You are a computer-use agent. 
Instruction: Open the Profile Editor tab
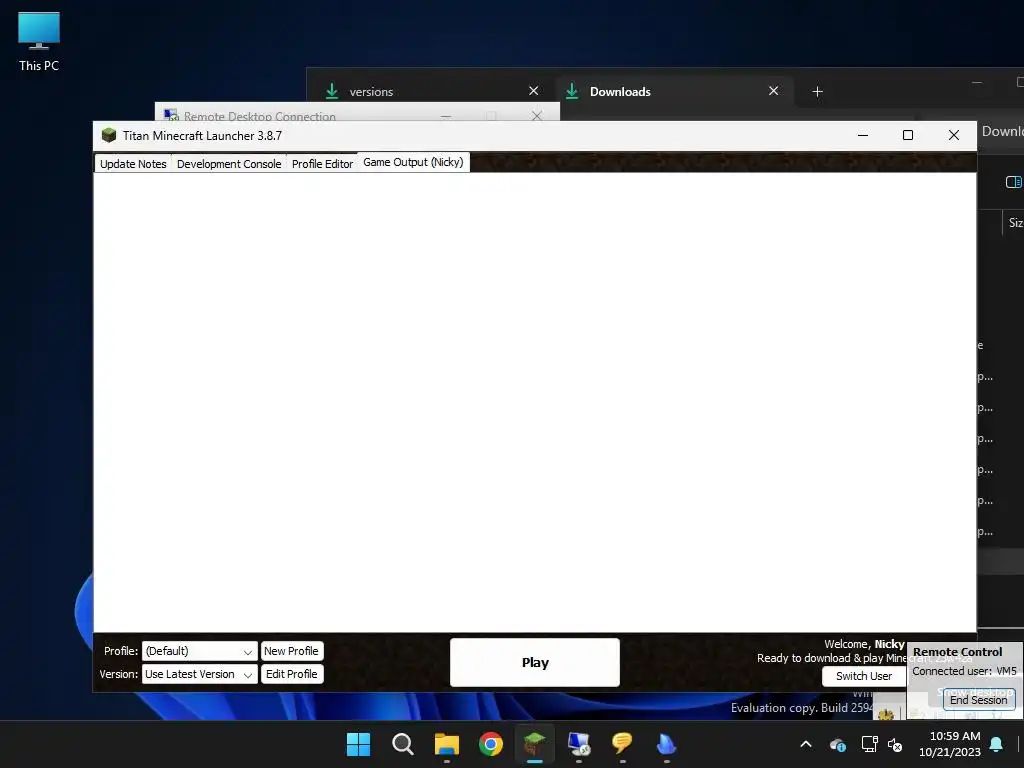tap(322, 163)
